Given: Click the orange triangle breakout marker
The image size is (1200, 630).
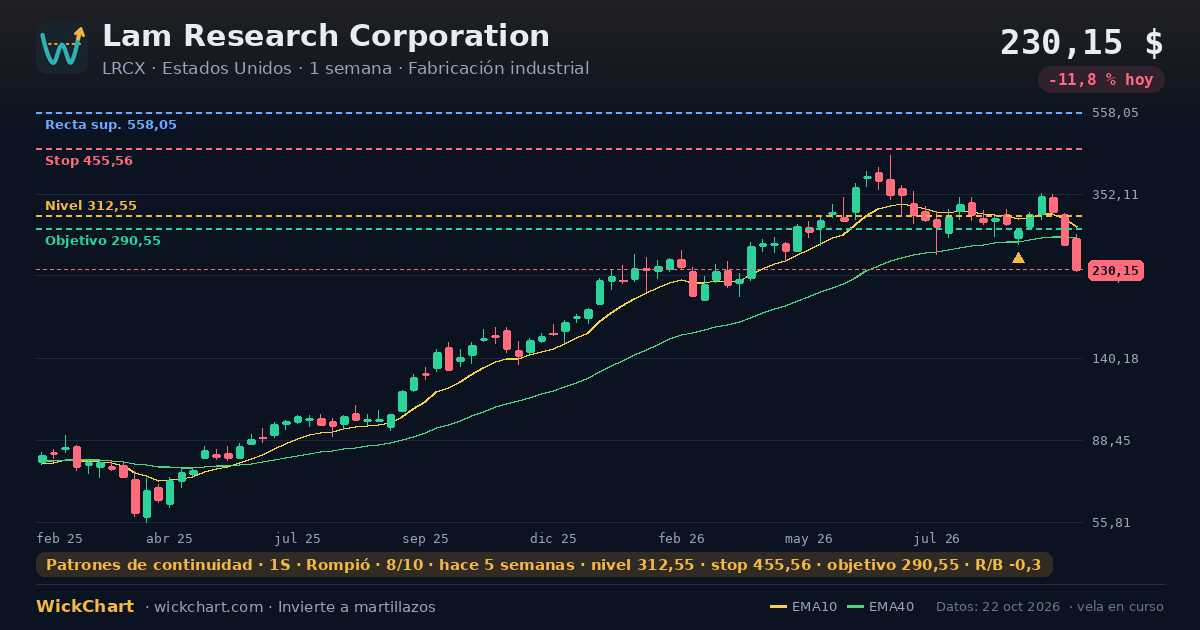Looking at the screenshot, I should click(x=1018, y=258).
